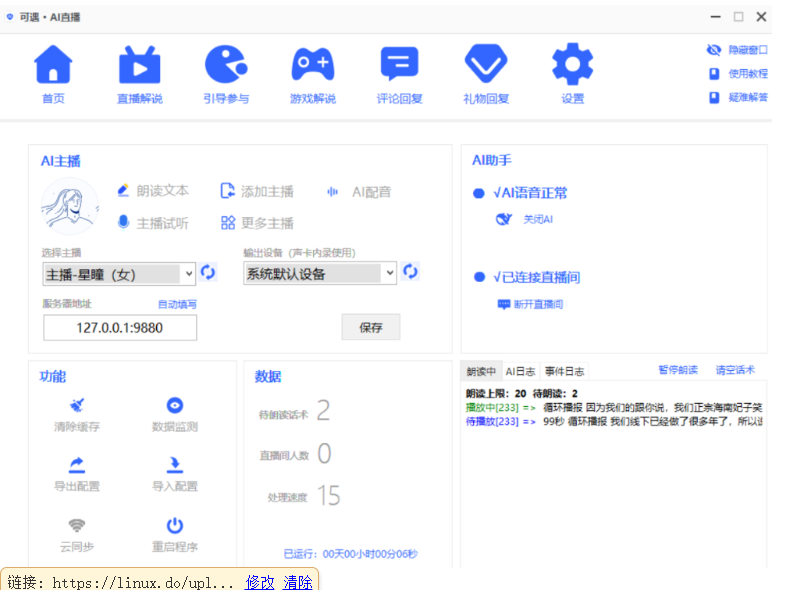
Task: Open 游戏解说 game commentary icon
Action: click(312, 66)
